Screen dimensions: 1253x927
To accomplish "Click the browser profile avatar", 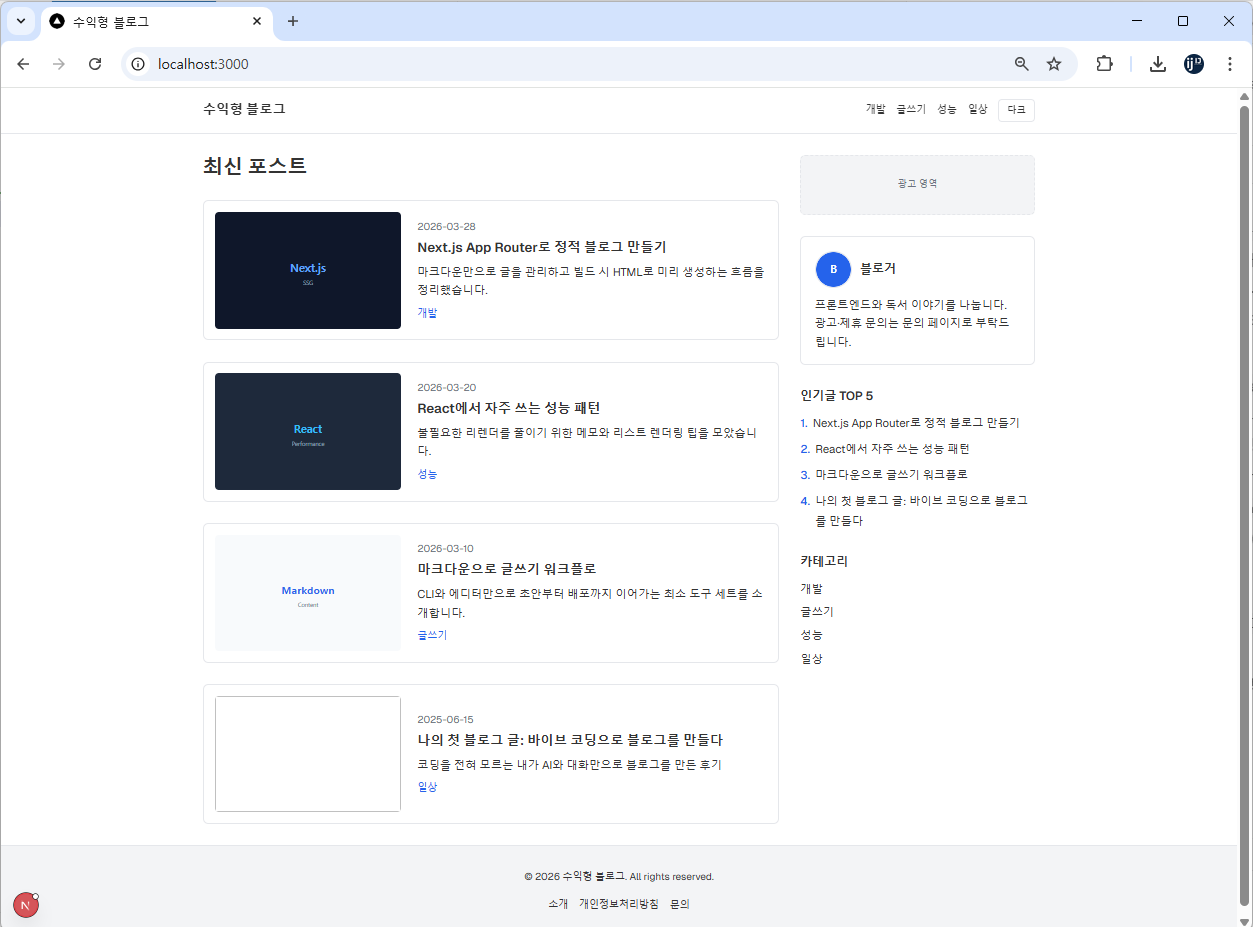I will point(1193,63).
